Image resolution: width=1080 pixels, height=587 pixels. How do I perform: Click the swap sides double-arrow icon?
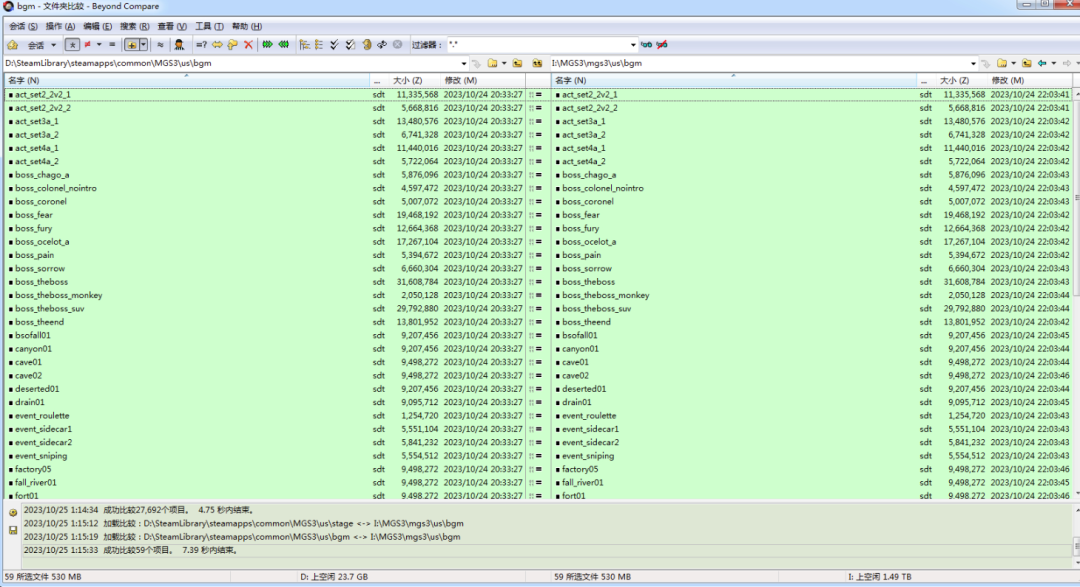(x=217, y=45)
